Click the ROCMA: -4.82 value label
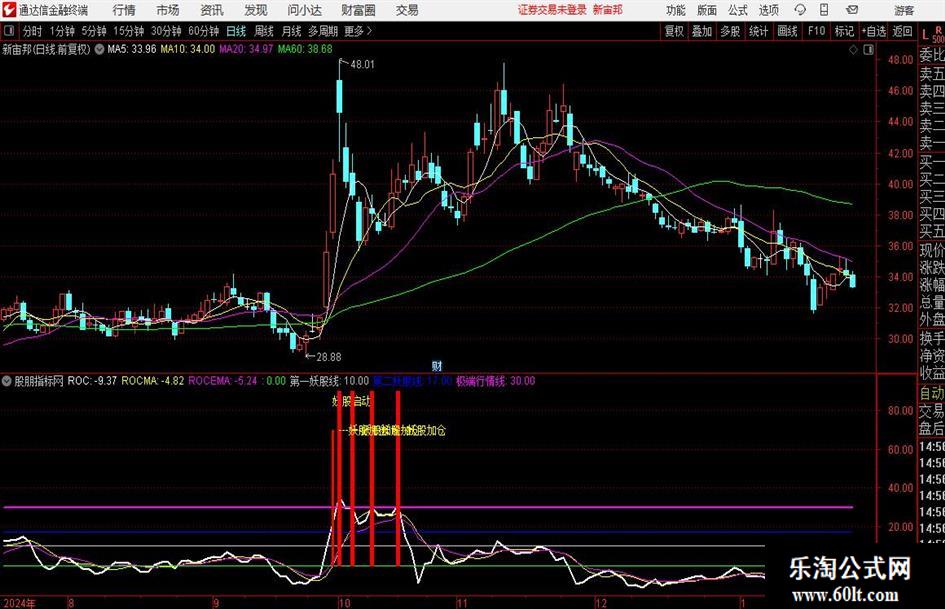The image size is (945, 609). click(153, 381)
